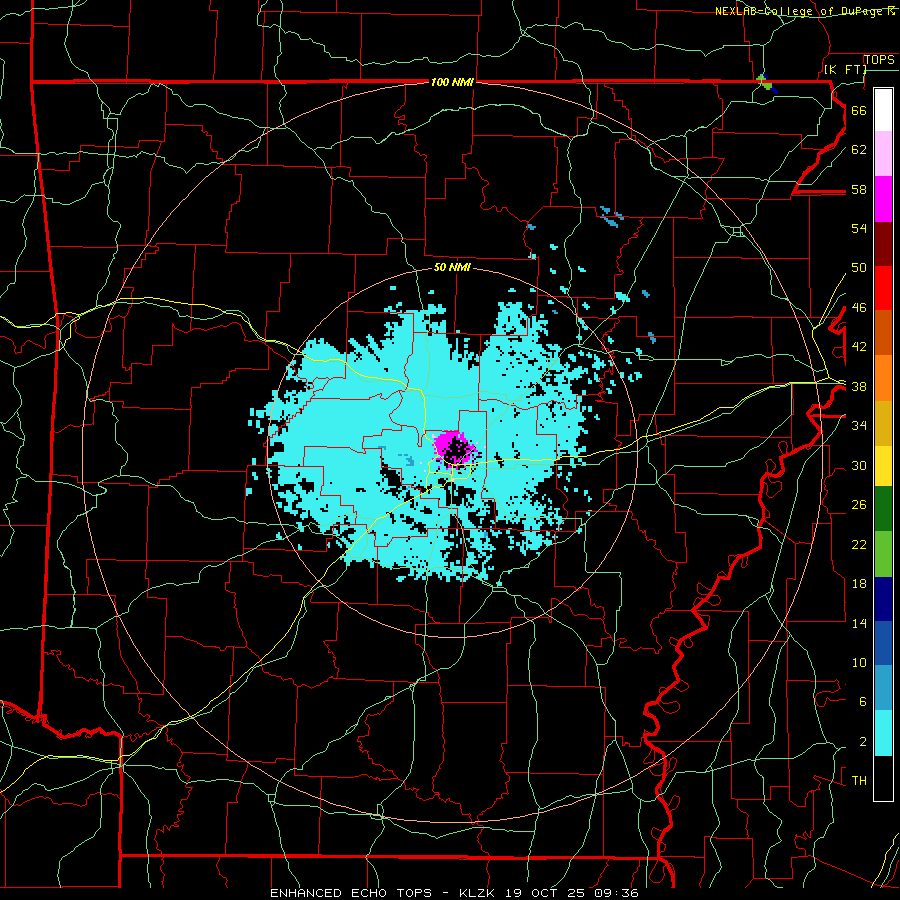Choose the yellow legend swatch
The height and width of the screenshot is (900, 900).
pyautogui.click(x=883, y=465)
